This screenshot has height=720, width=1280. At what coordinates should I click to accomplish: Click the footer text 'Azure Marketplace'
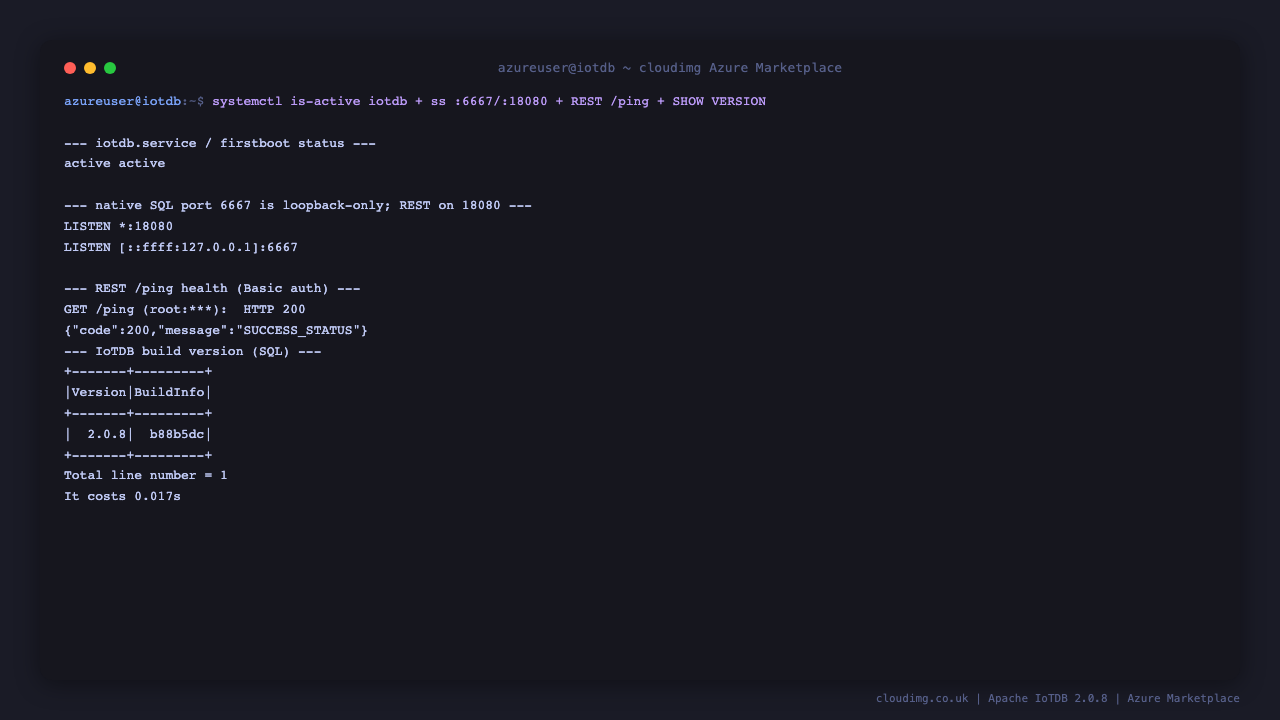coord(1183,698)
